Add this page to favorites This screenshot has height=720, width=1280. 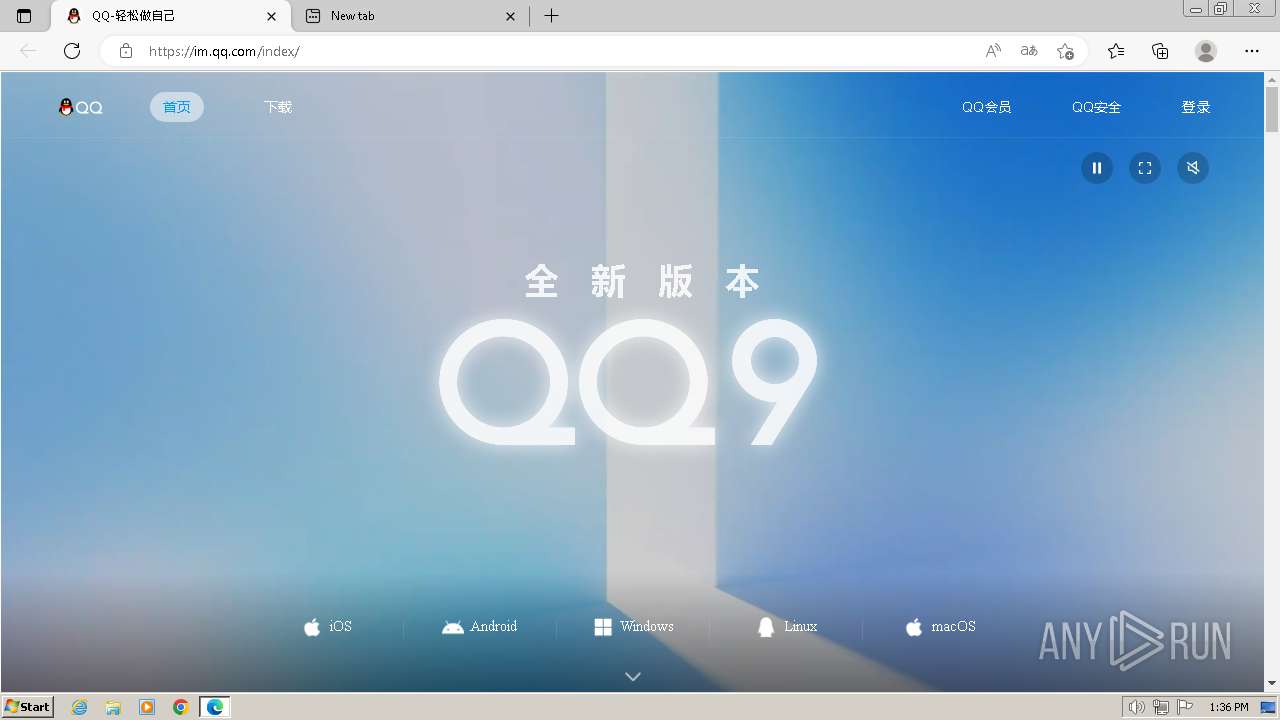(1065, 51)
